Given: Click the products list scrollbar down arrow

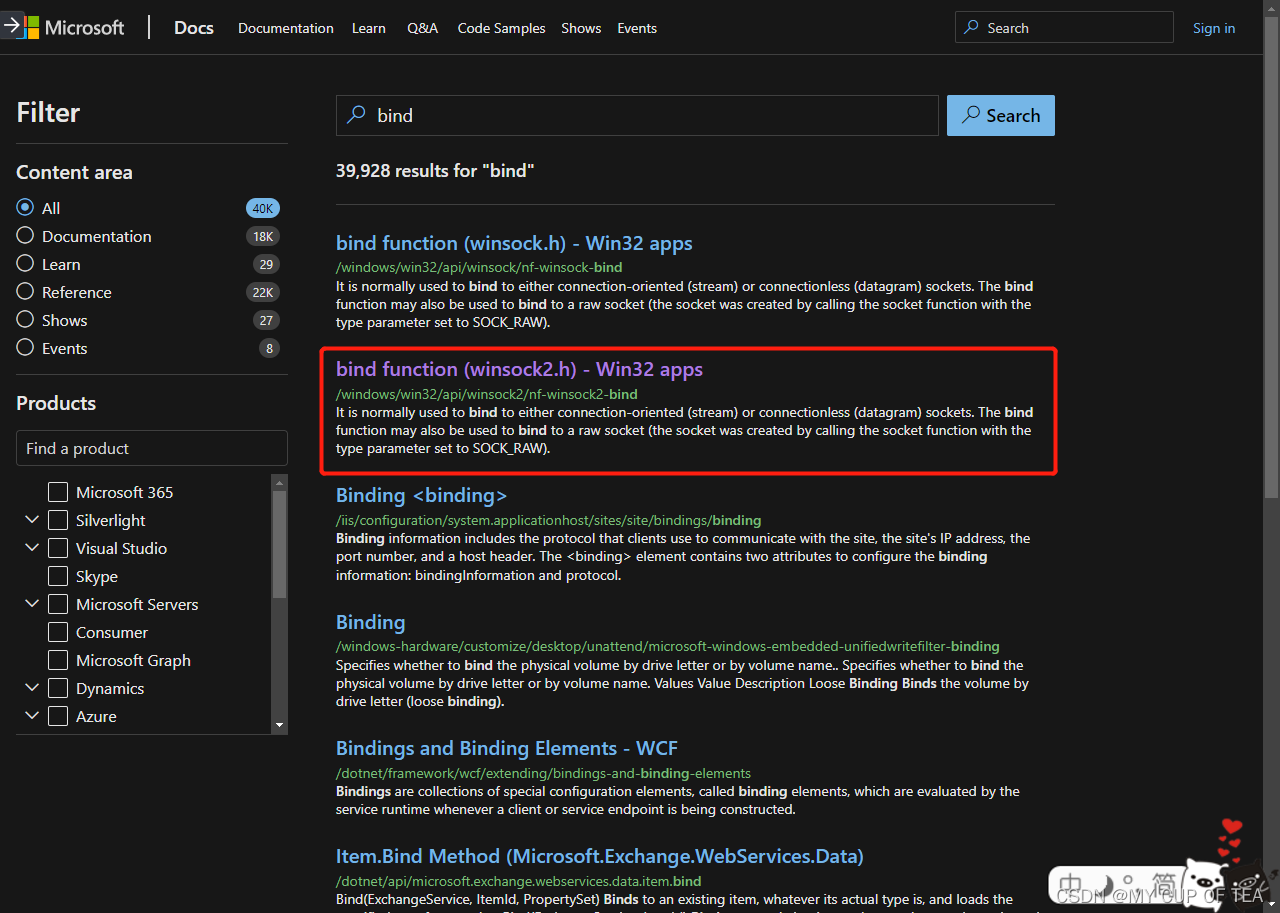Looking at the screenshot, I should pos(280,725).
